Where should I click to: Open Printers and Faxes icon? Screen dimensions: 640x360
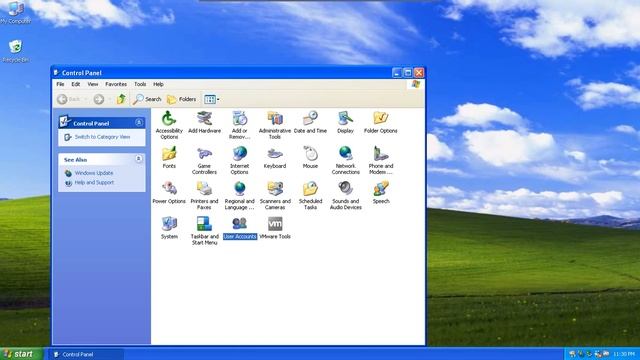click(x=204, y=195)
